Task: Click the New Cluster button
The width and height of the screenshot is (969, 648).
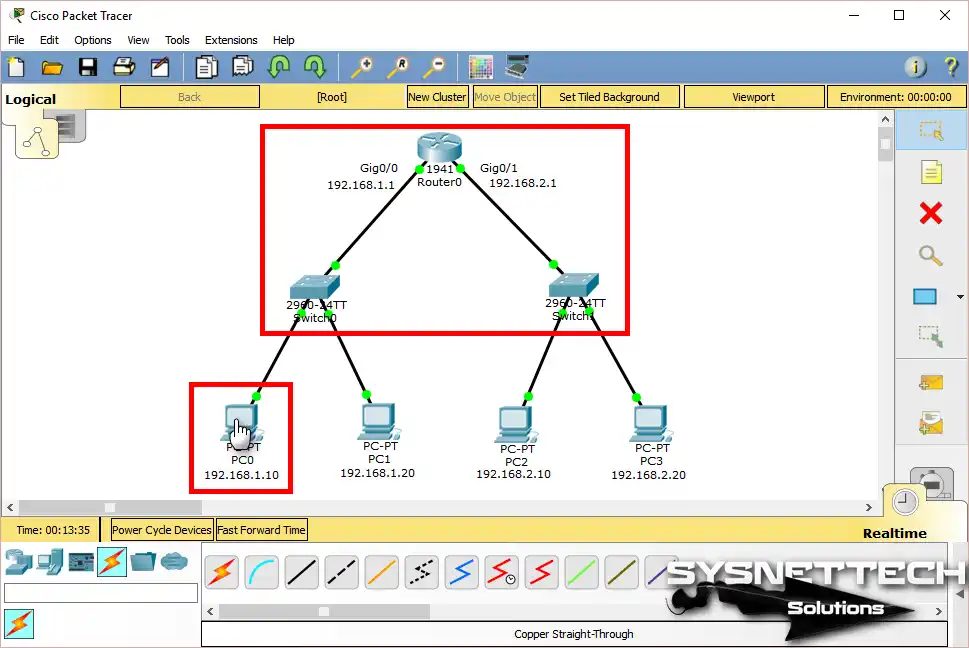Action: click(438, 97)
